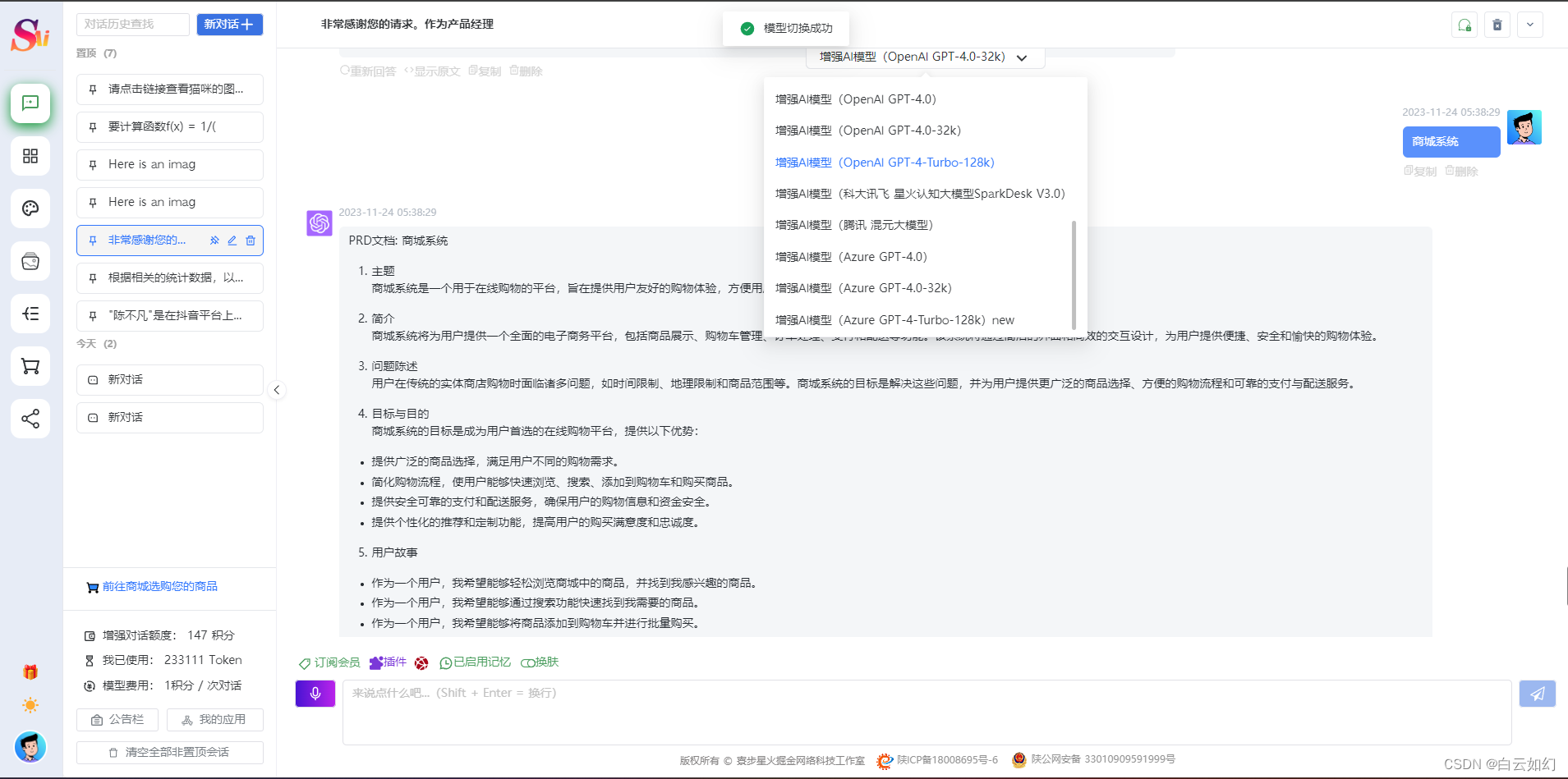1568x779 pixels.
Task: Click the top-right trash icon
Action: tap(1497, 25)
